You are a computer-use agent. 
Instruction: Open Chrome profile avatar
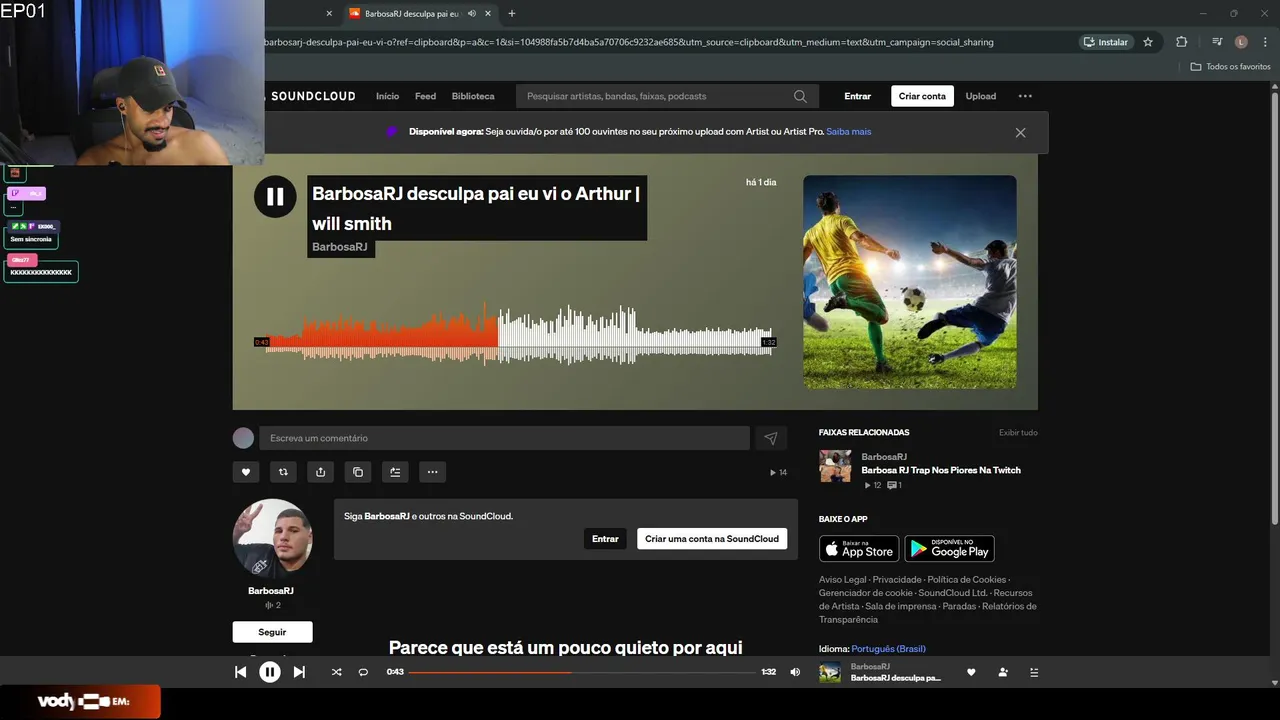(1241, 42)
